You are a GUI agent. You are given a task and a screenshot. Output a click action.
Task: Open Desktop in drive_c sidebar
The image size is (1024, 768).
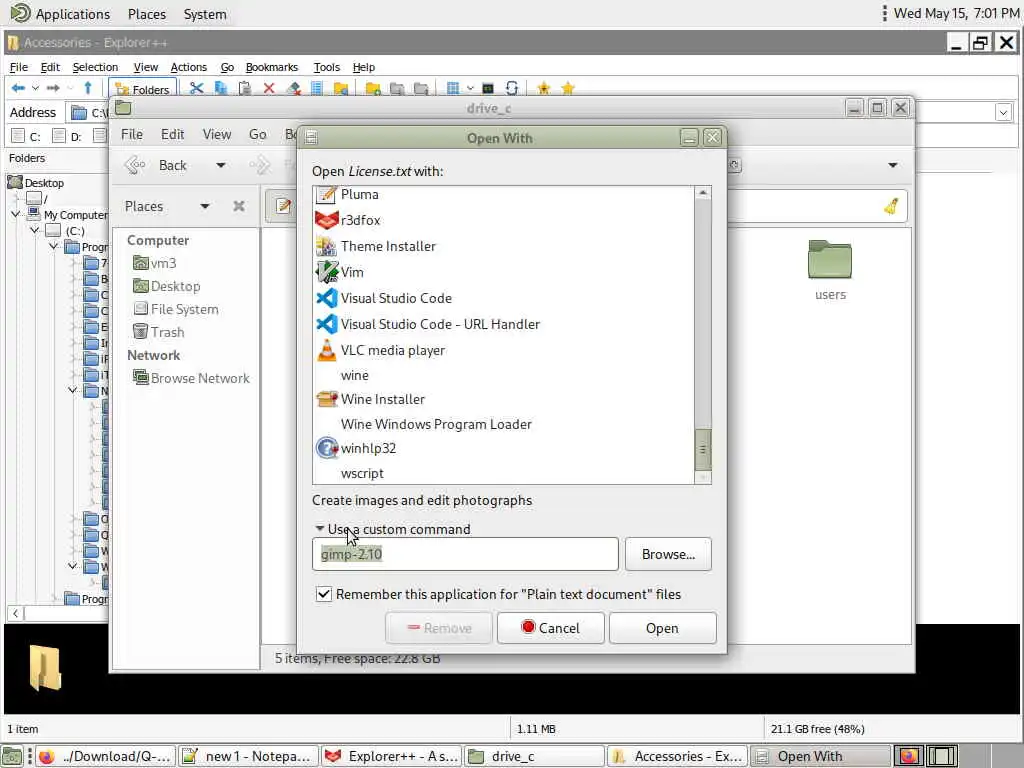pyautogui.click(x=167, y=286)
